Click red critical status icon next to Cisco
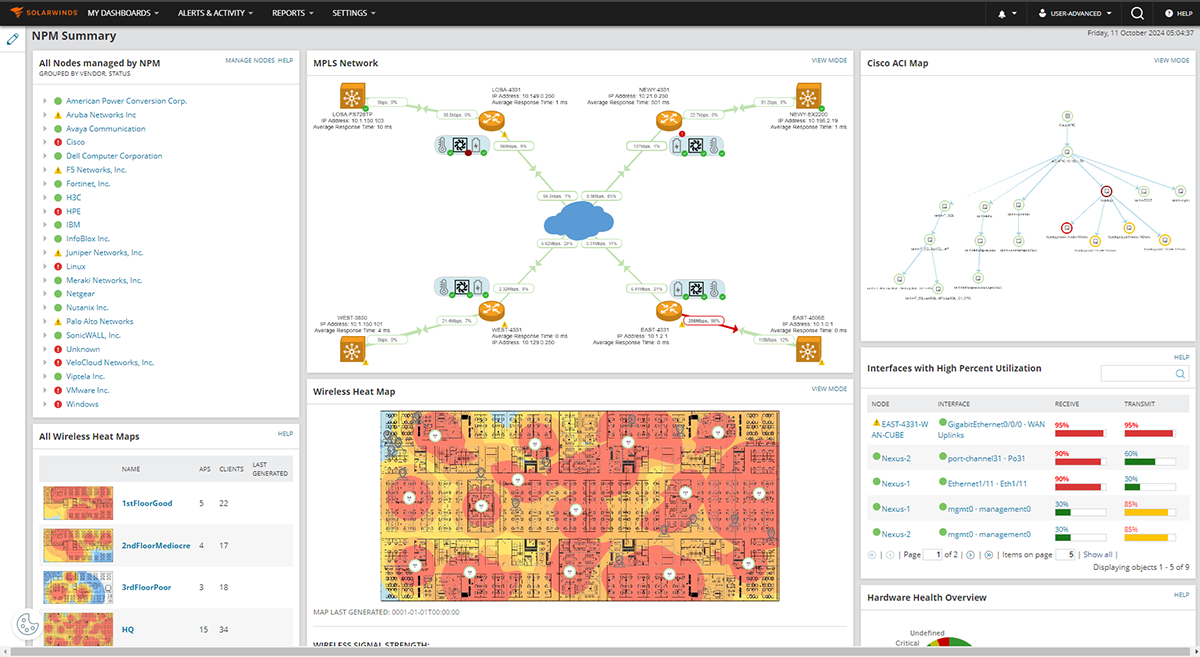 pos(59,142)
